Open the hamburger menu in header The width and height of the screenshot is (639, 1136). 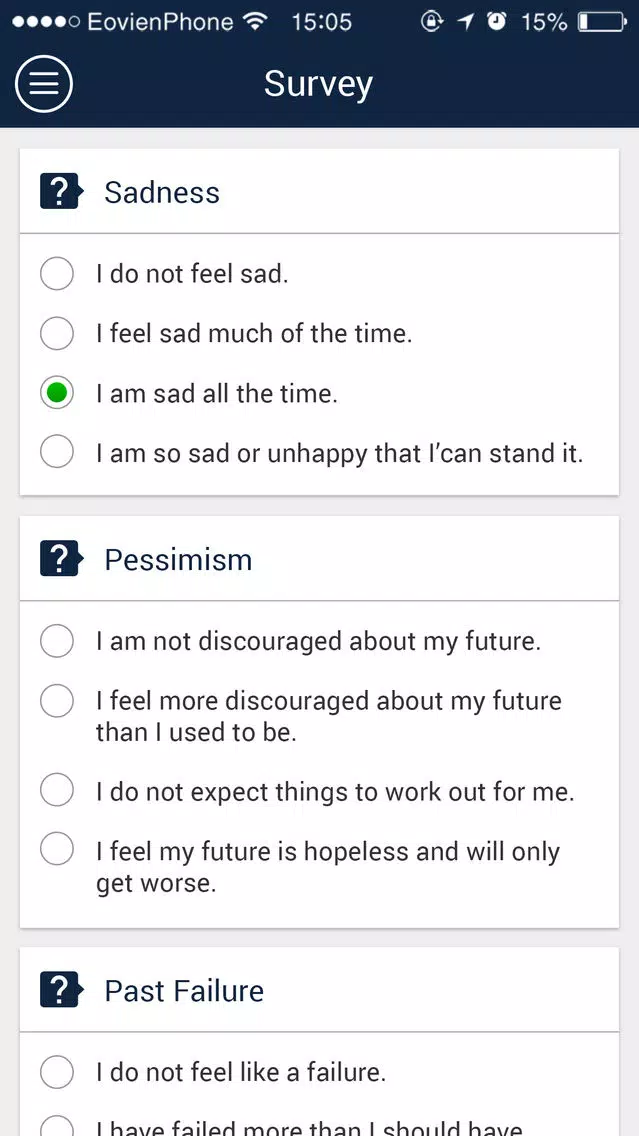[43, 84]
